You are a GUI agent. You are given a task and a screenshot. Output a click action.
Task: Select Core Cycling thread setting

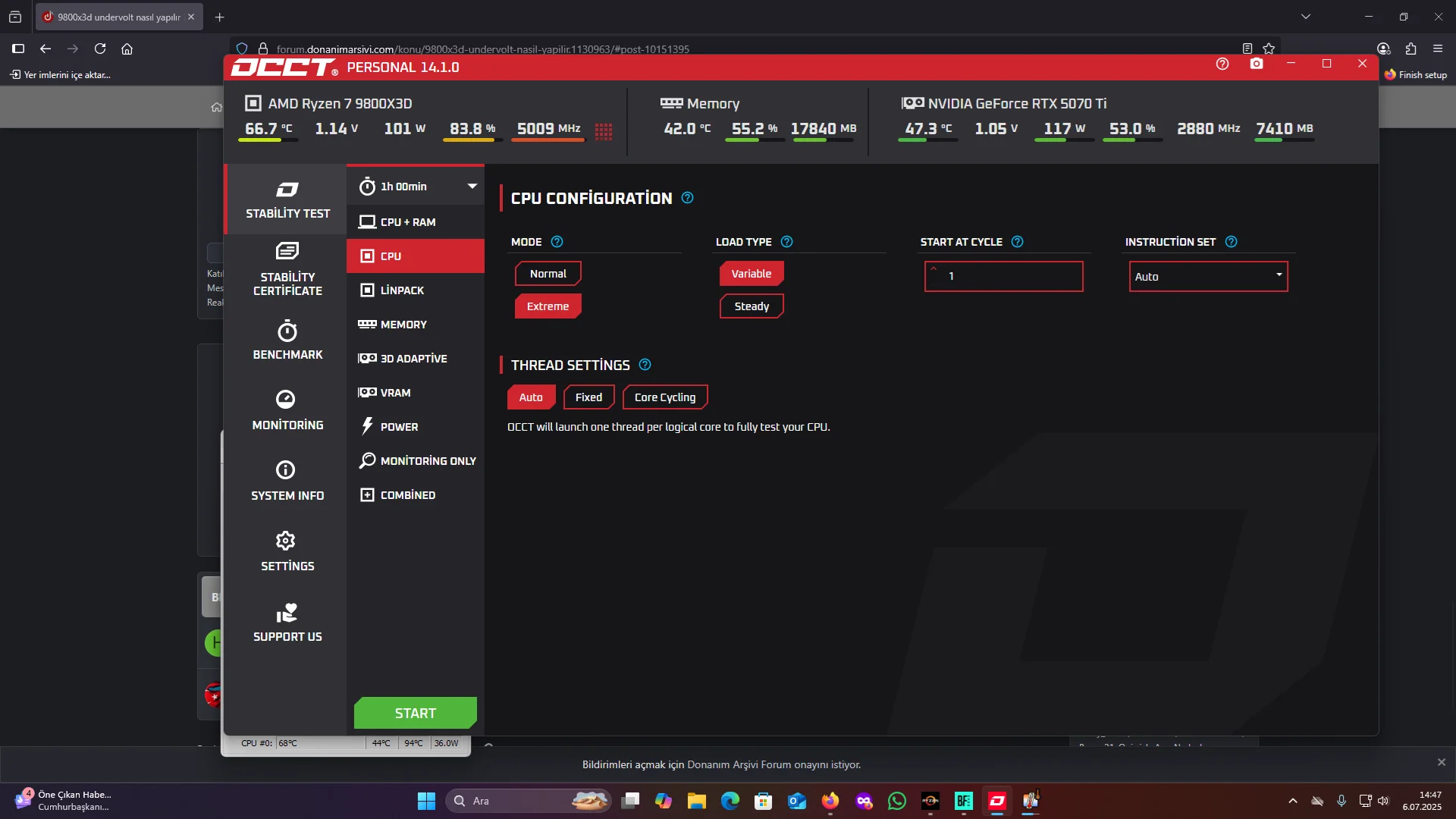tap(664, 397)
